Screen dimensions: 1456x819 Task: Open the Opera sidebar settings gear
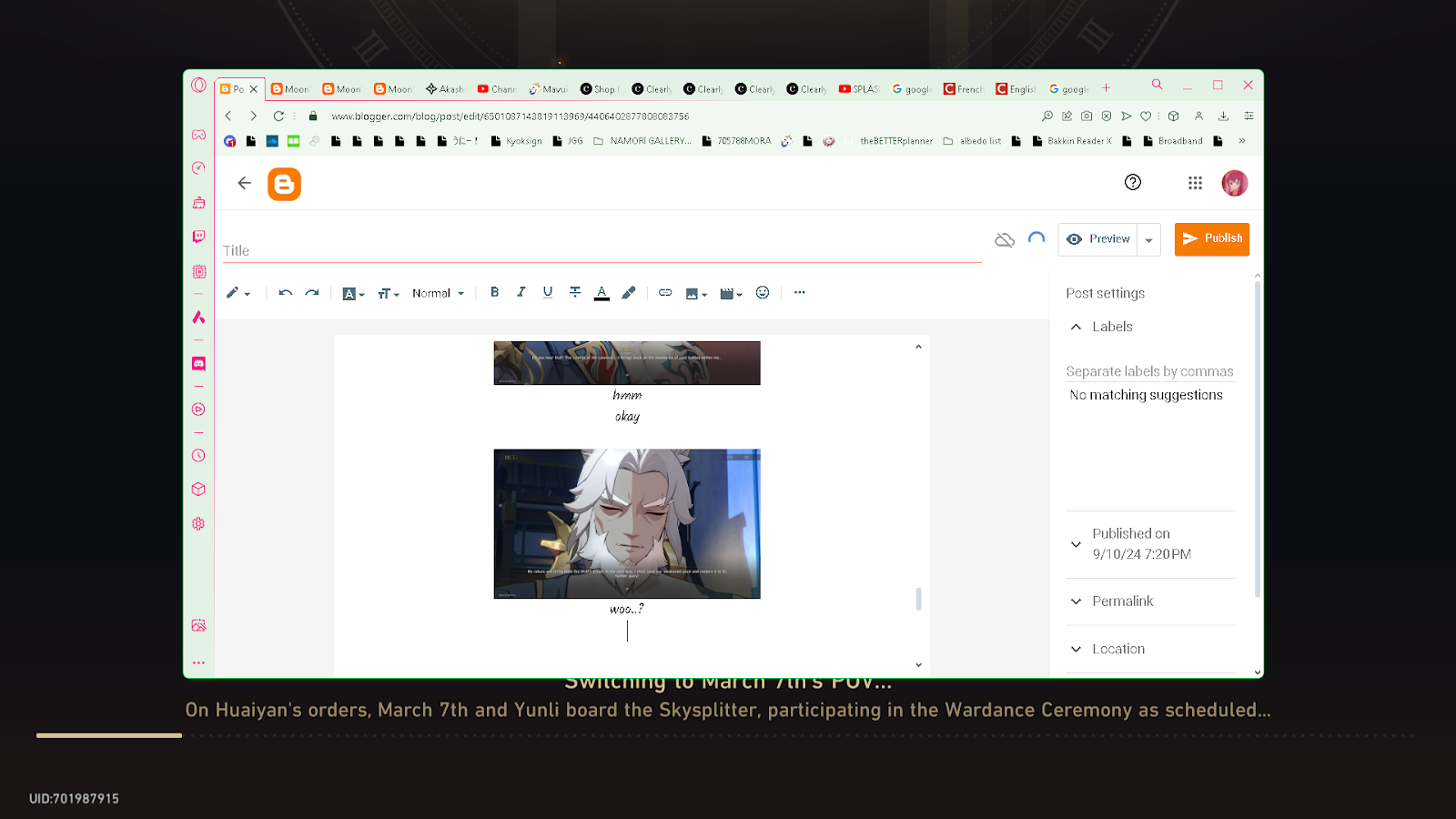pos(198,524)
